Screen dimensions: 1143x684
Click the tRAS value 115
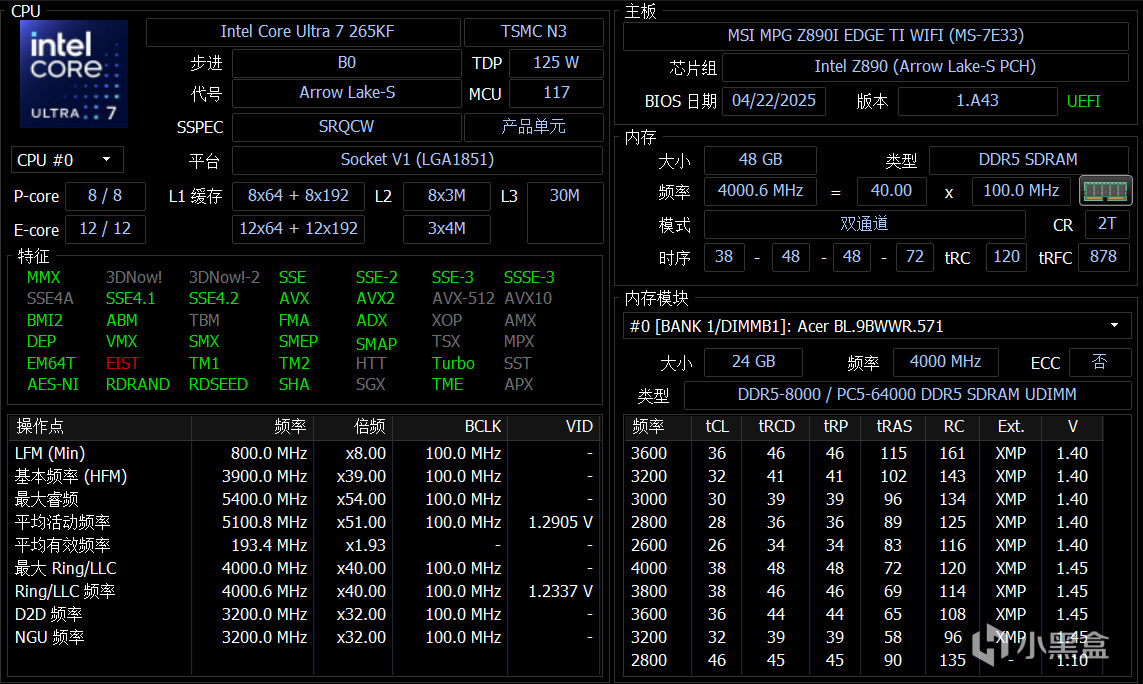click(x=893, y=454)
